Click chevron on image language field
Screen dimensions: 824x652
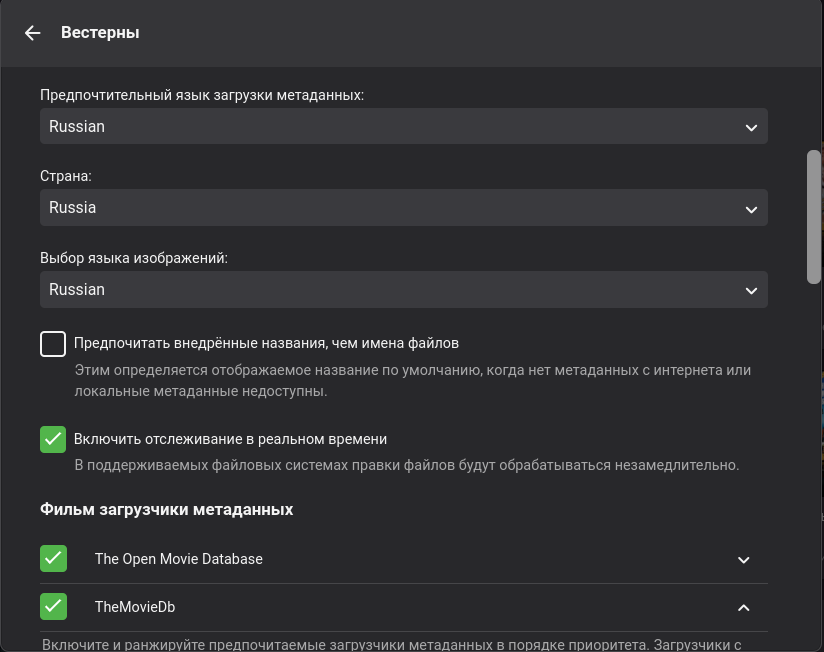click(752, 291)
